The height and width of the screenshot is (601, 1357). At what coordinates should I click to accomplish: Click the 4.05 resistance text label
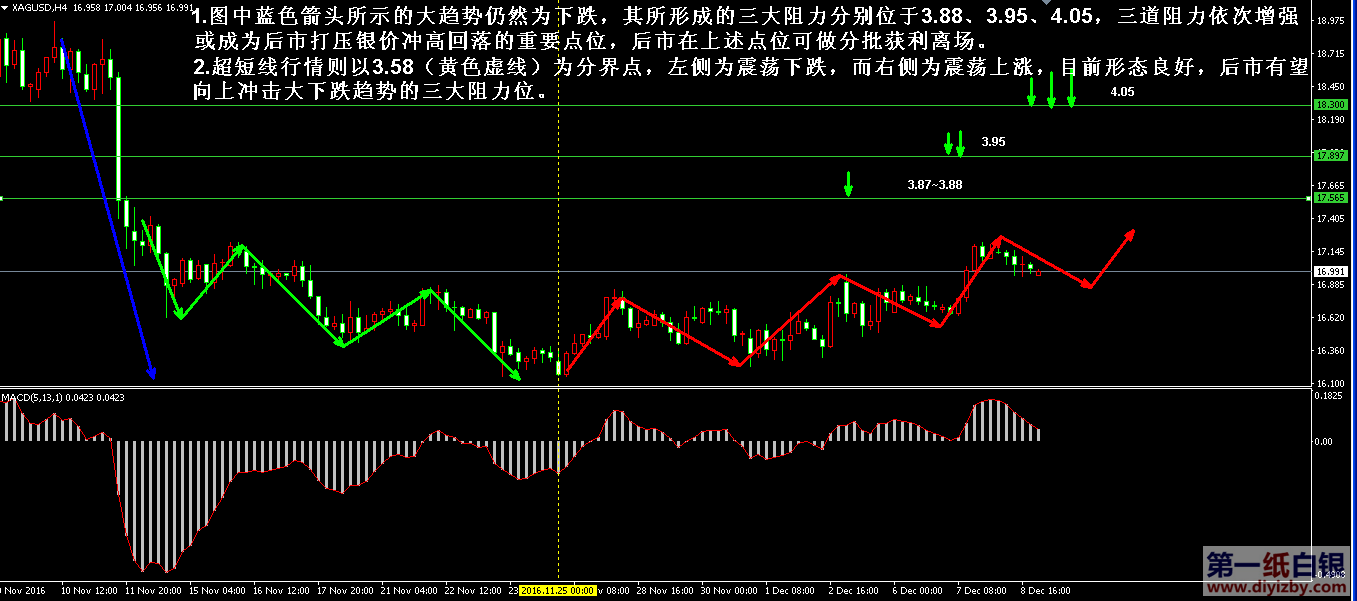[x=1122, y=92]
